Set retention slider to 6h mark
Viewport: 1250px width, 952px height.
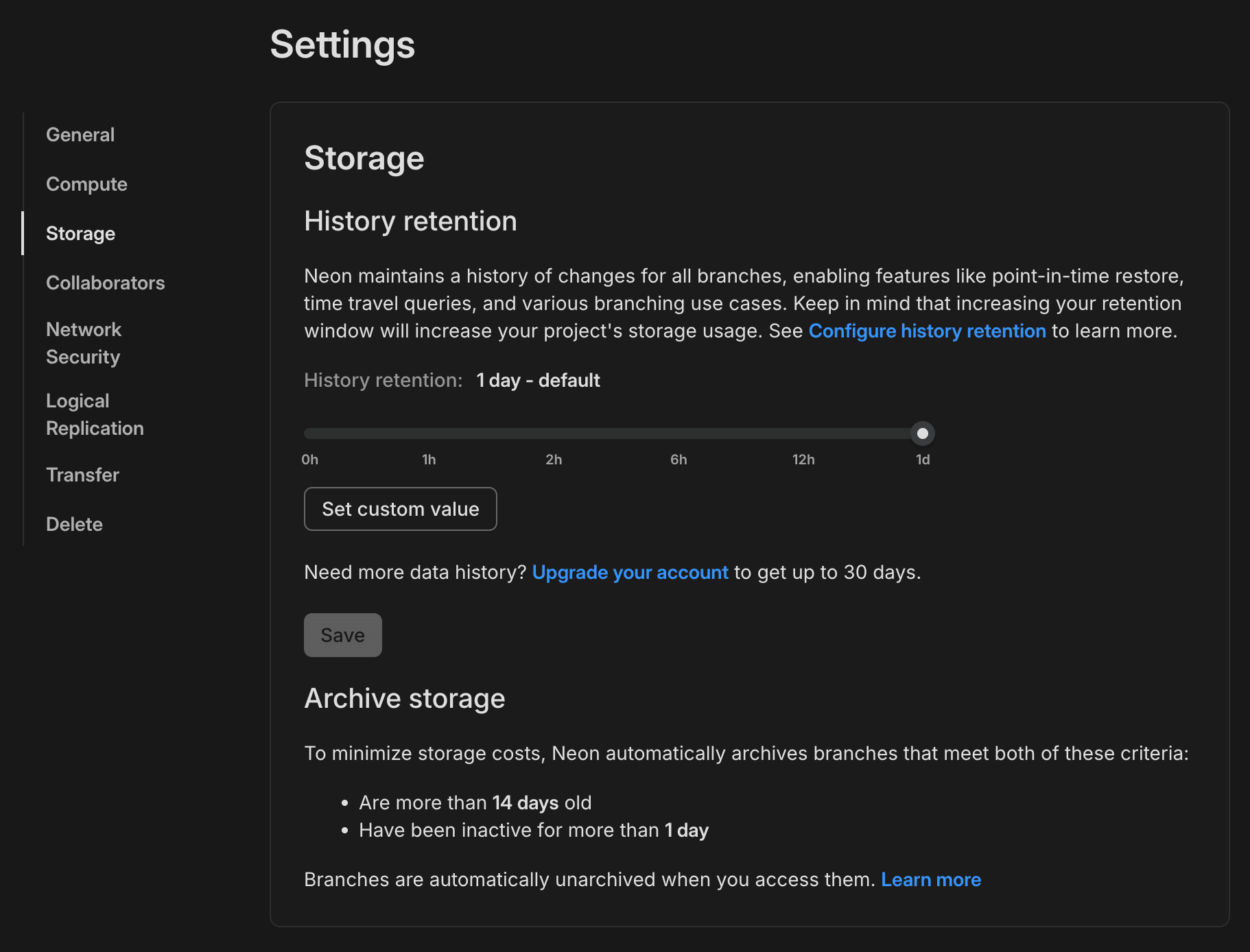pos(679,433)
